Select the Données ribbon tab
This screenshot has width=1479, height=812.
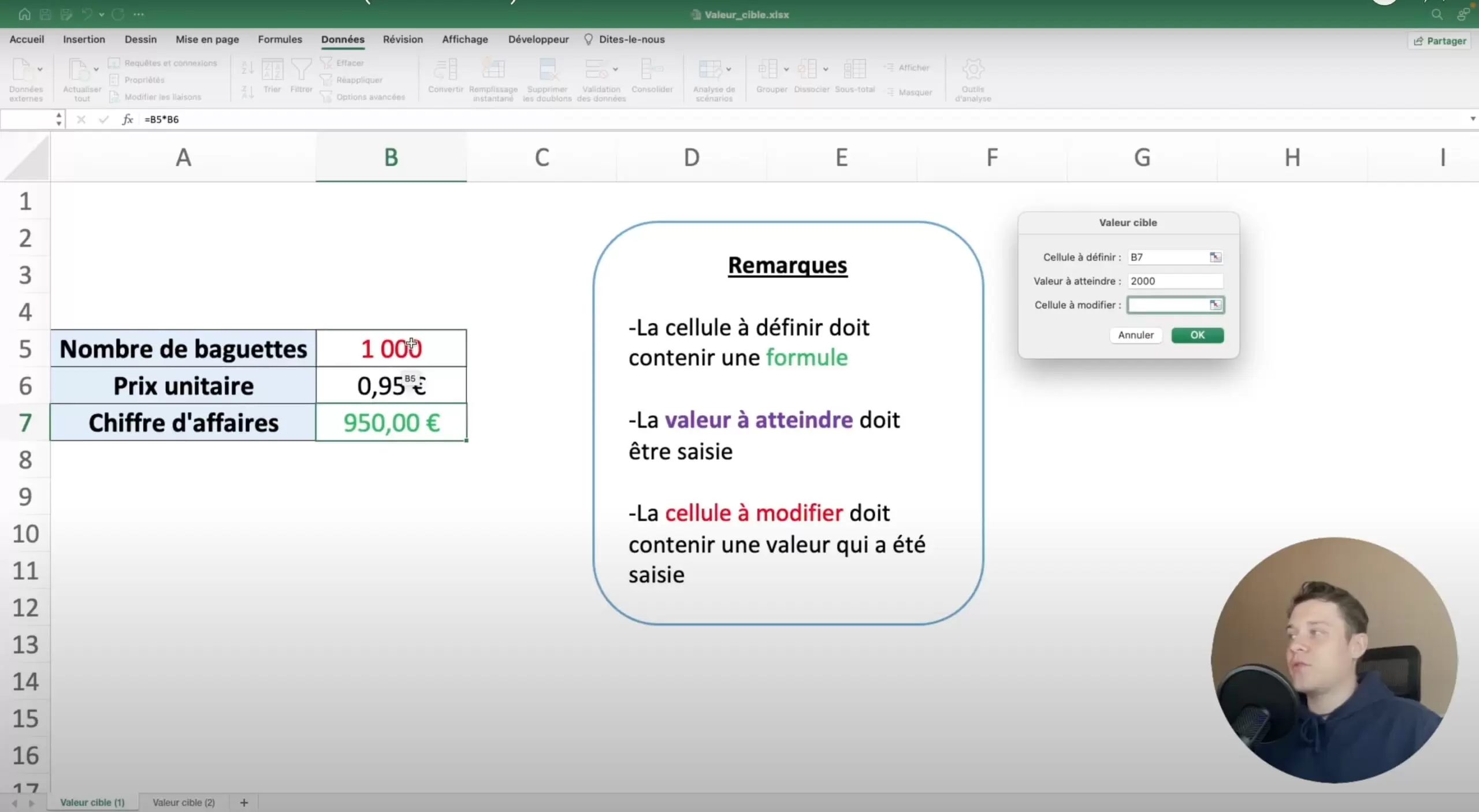(x=343, y=39)
